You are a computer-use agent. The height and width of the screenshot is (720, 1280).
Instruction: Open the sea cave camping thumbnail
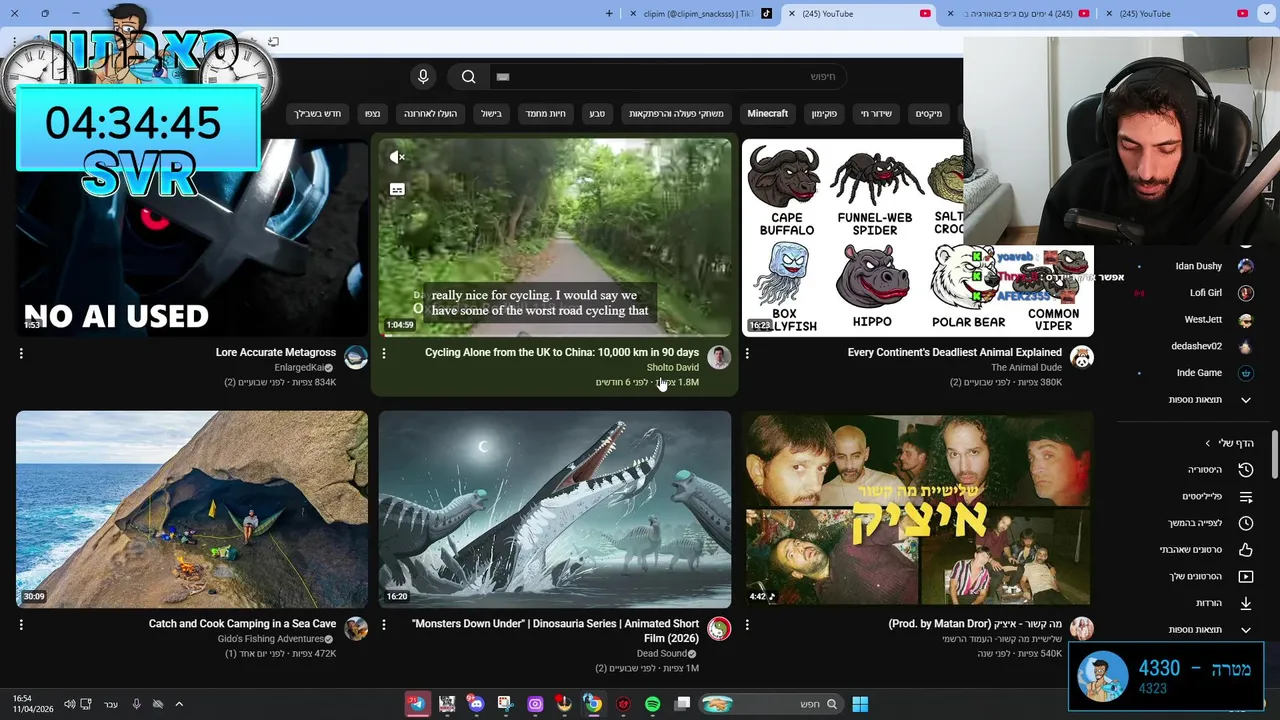[x=192, y=509]
